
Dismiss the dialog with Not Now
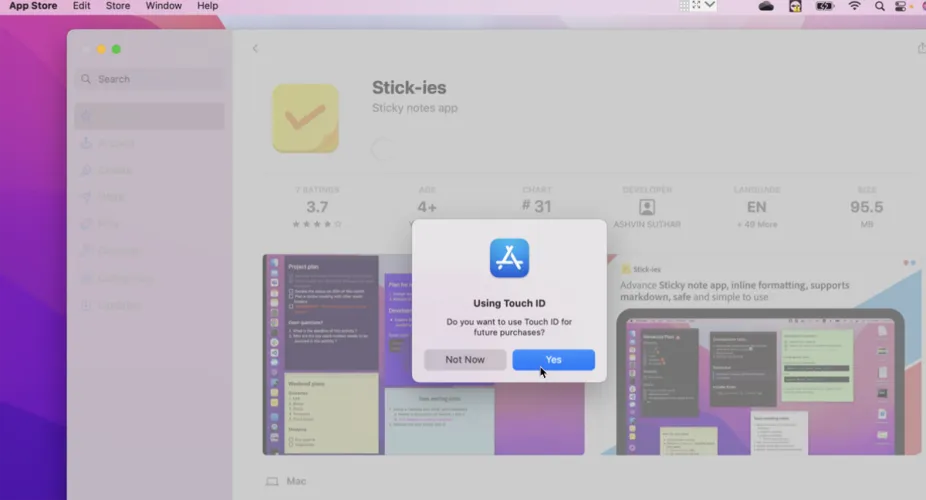465,360
